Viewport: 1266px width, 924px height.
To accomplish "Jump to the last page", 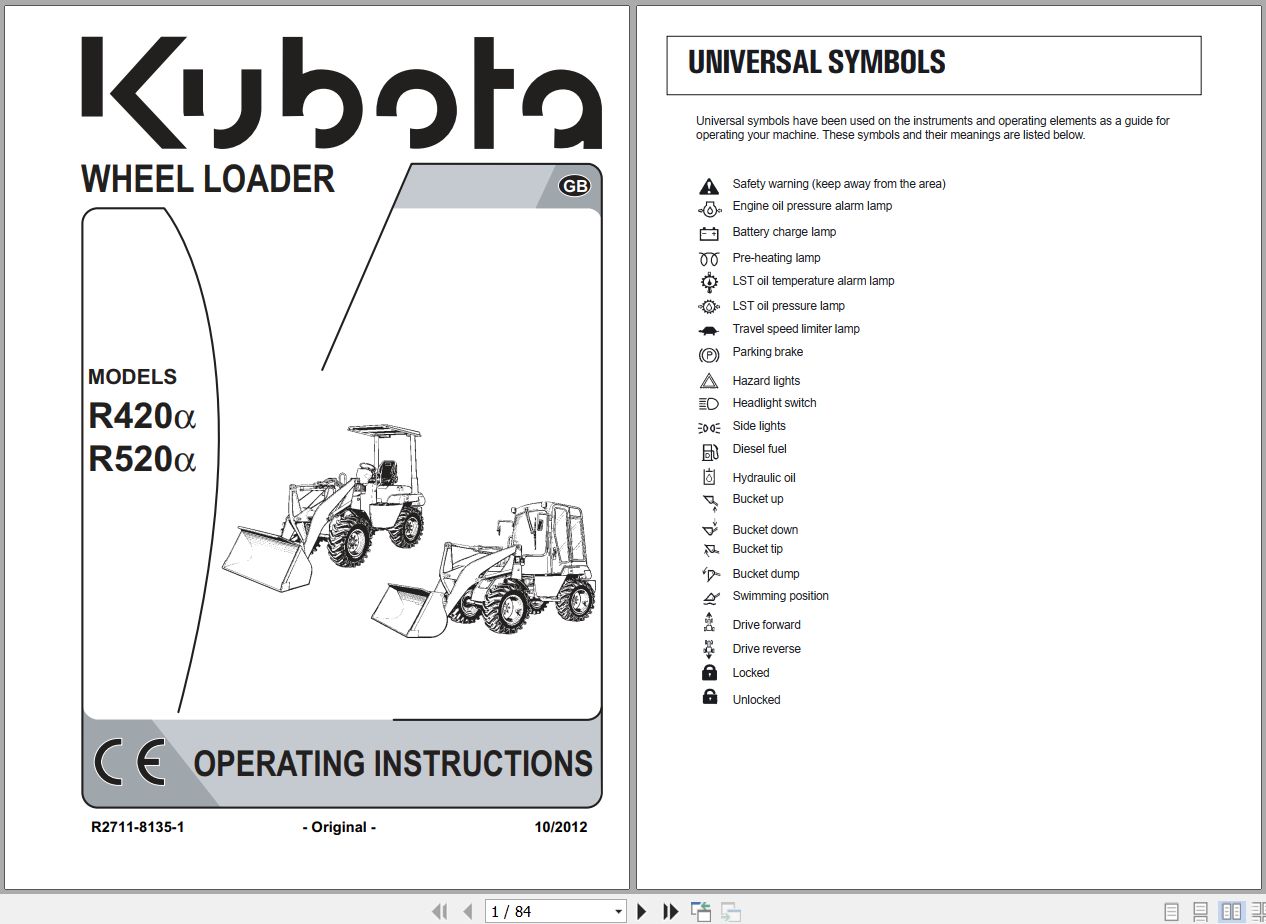I will coord(669,911).
